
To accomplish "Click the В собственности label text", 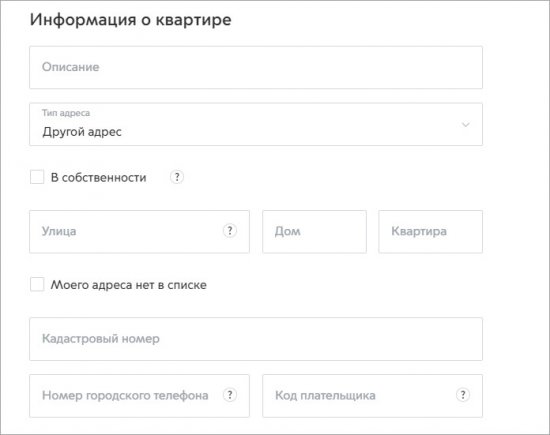I will pos(99,178).
